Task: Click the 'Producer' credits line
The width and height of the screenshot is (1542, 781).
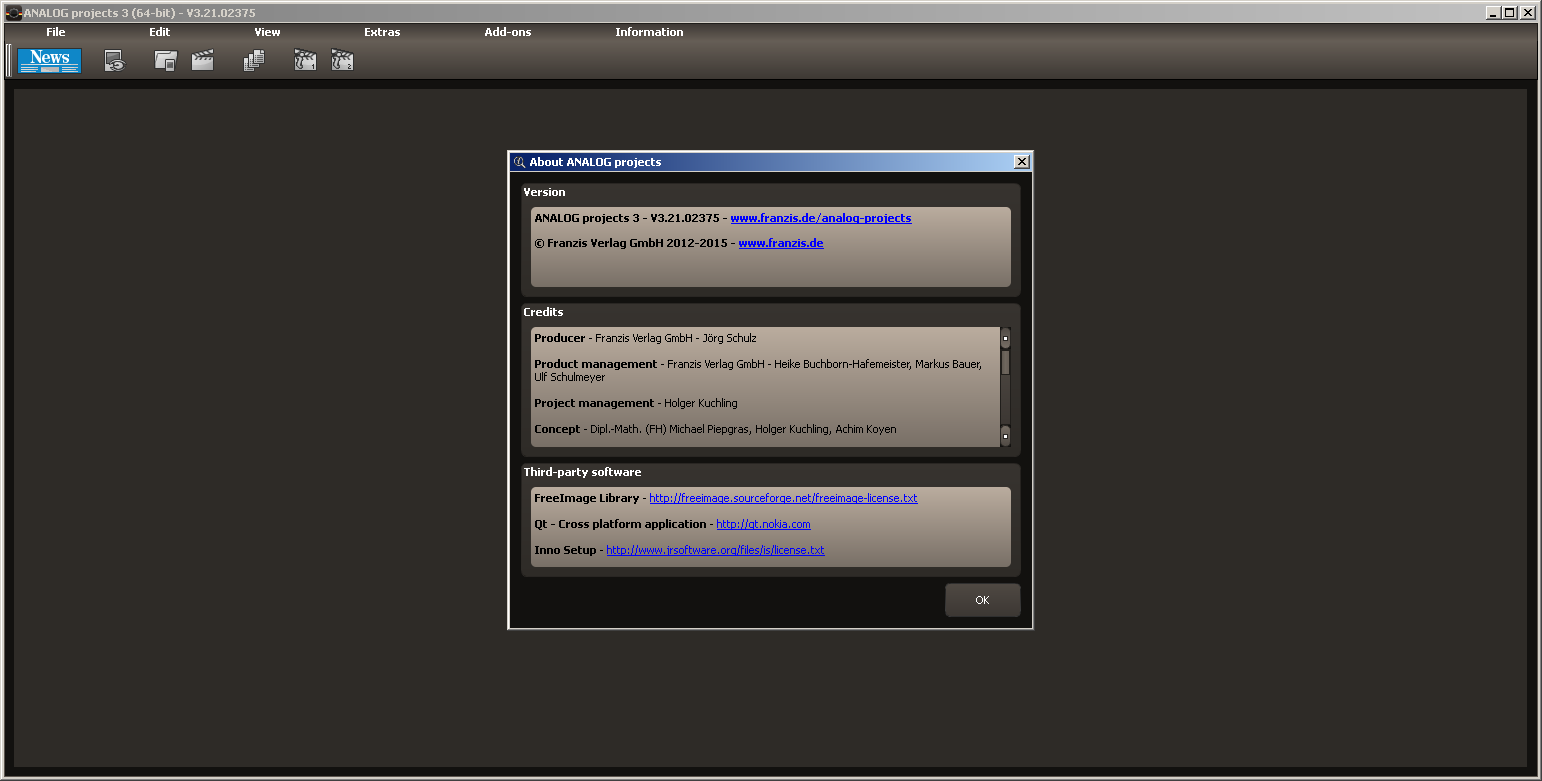Action: click(x=645, y=338)
